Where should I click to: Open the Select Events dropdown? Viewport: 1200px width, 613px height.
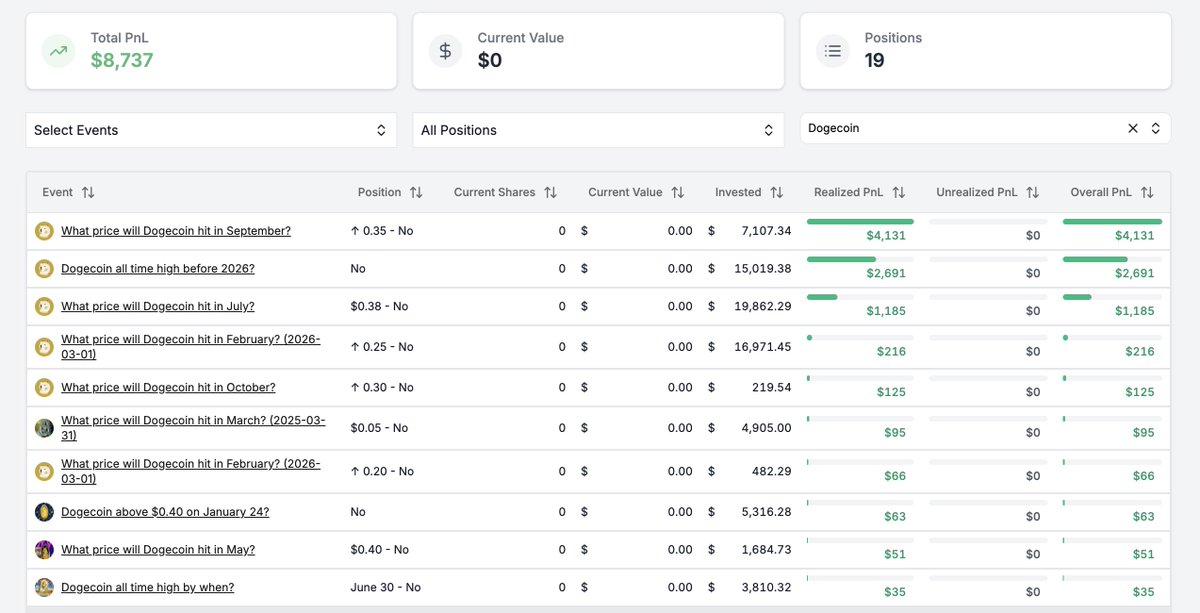pyautogui.click(x=211, y=130)
